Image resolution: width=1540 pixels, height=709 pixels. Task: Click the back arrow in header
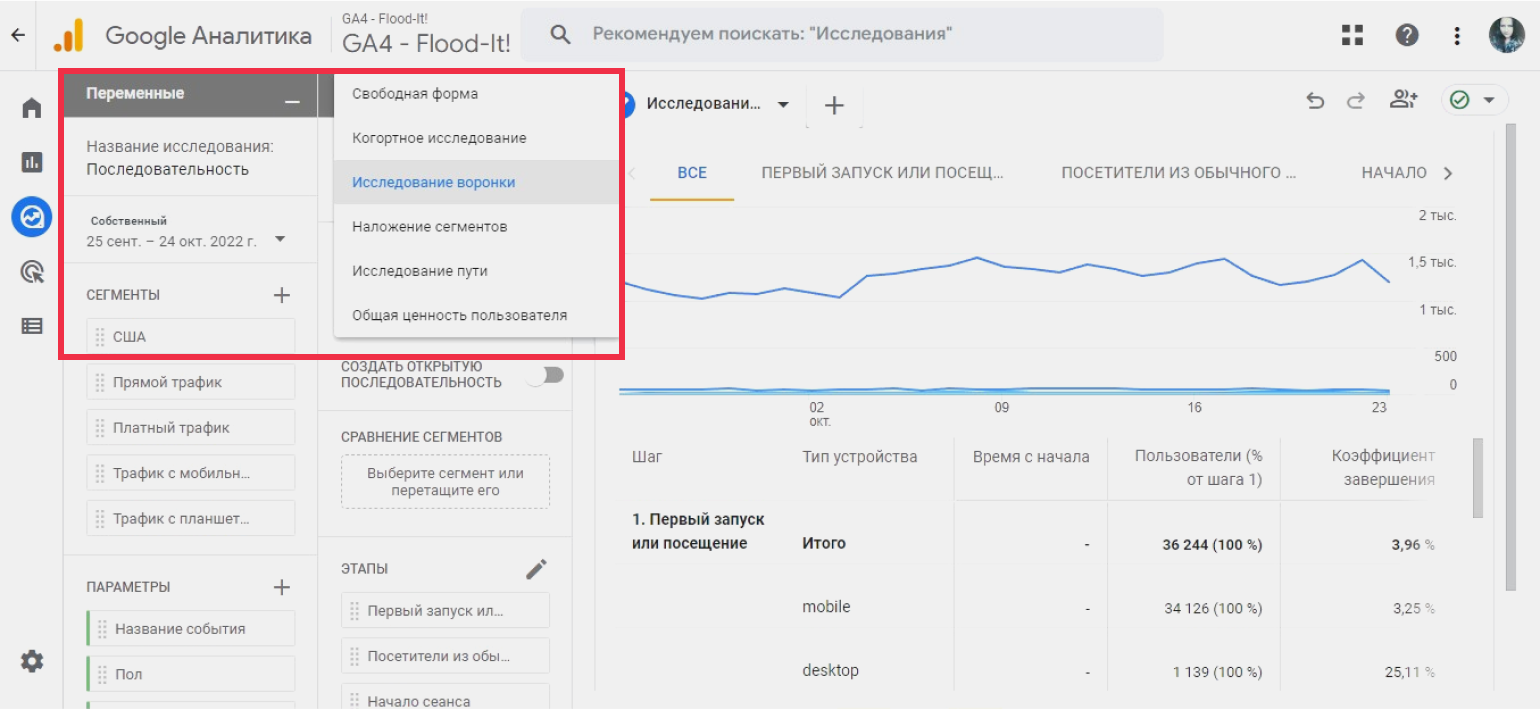pyautogui.click(x=18, y=35)
